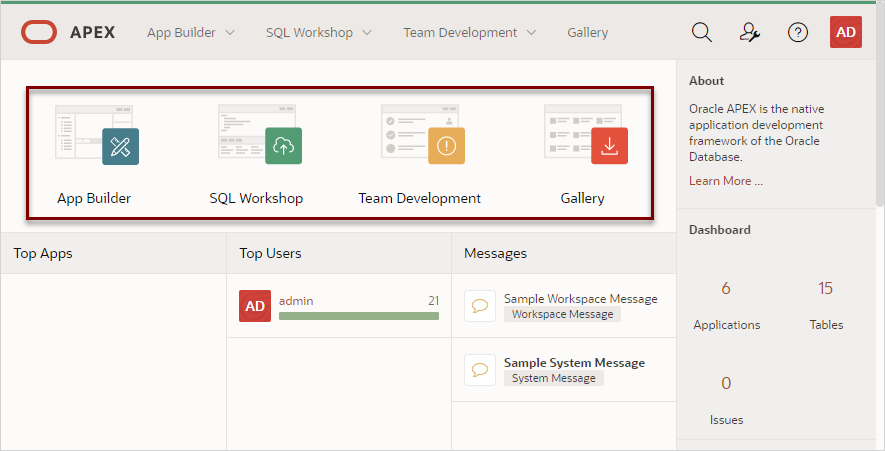
Task: Select Team Development in the top navigation
Action: (x=460, y=33)
